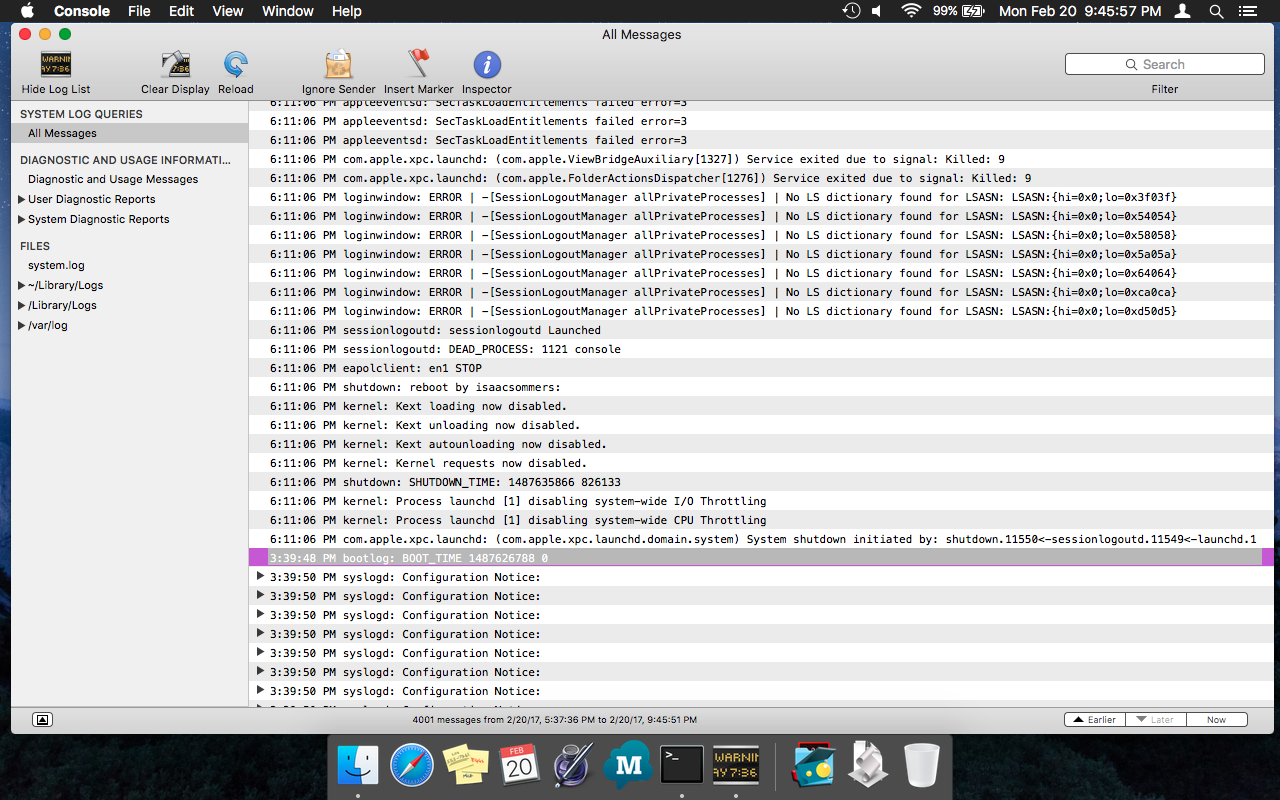Click the sidebar toggle icon in status bar
The height and width of the screenshot is (800, 1280).
[42, 720]
